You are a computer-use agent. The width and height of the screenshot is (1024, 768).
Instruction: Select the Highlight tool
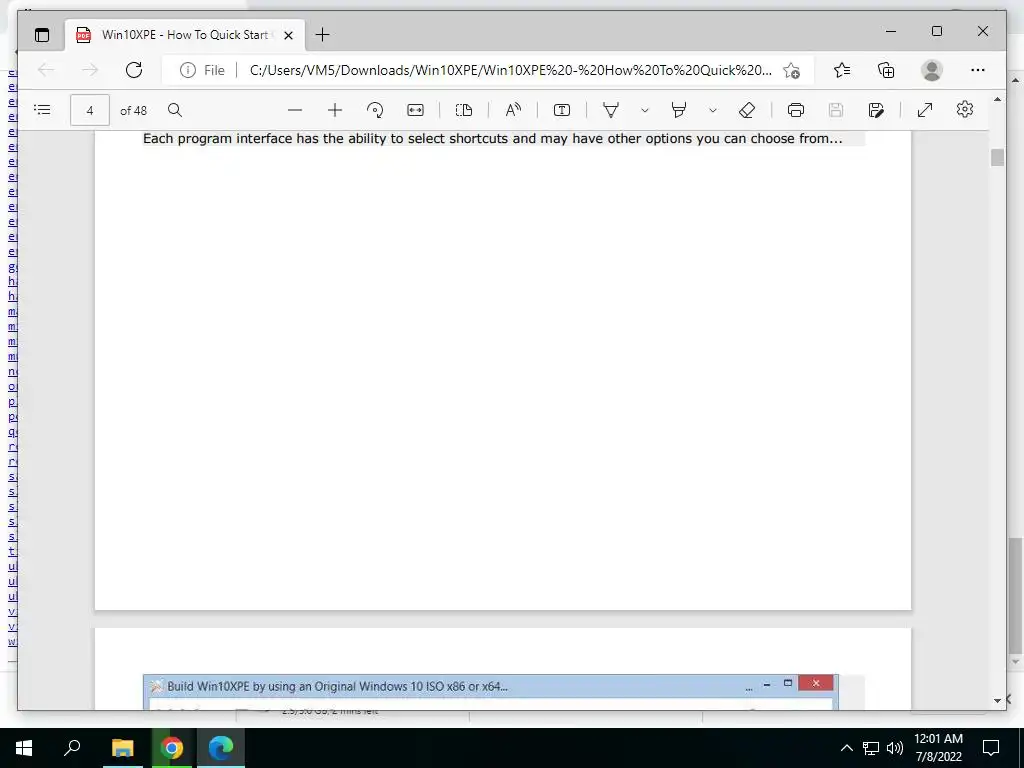coord(679,110)
